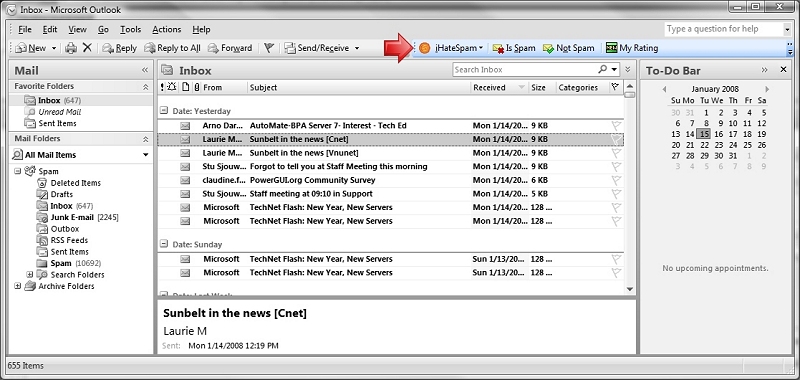Sort by the Attachment paperclip column icon
800x380 pixels.
[x=197, y=87]
